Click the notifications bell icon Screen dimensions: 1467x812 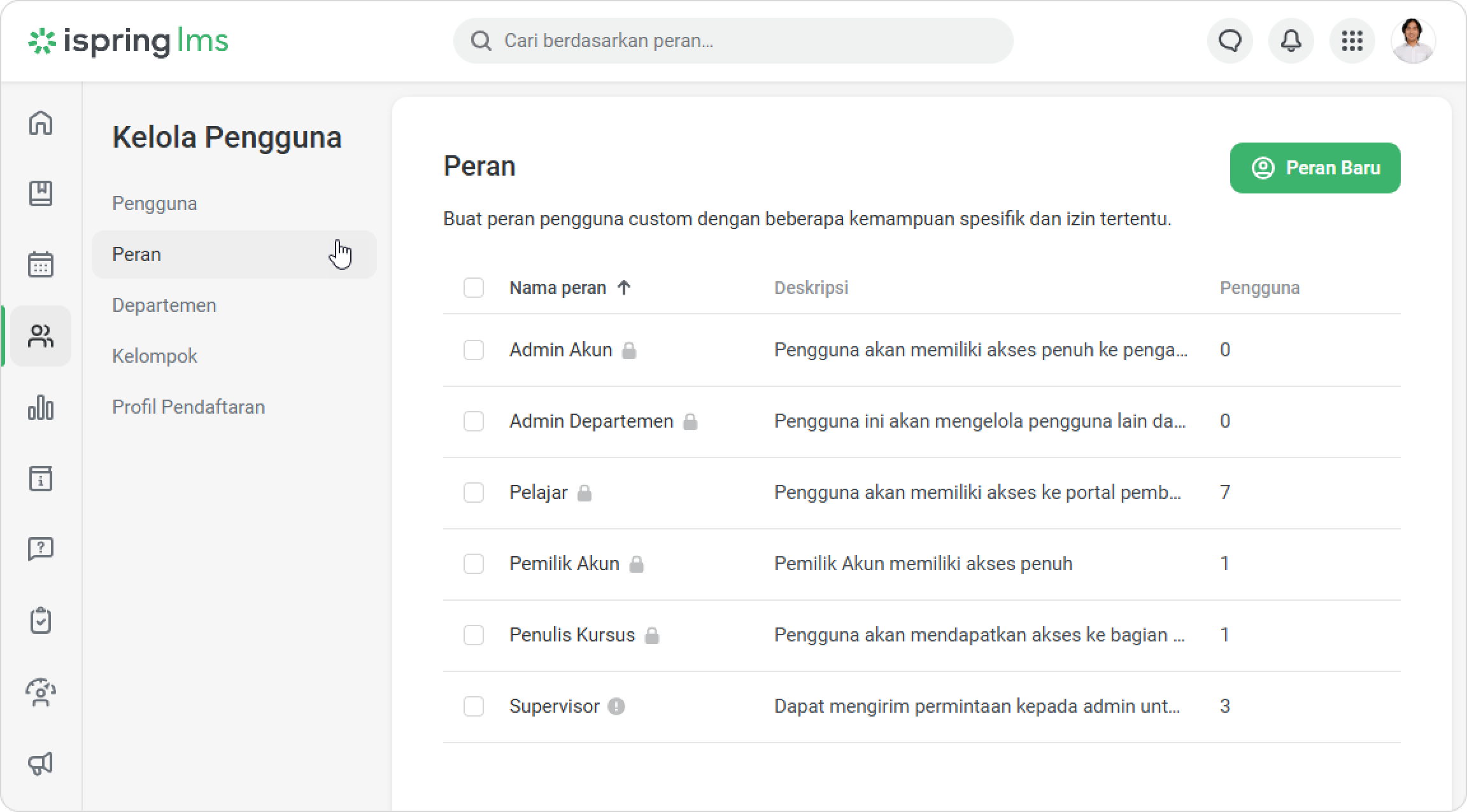click(x=1291, y=41)
